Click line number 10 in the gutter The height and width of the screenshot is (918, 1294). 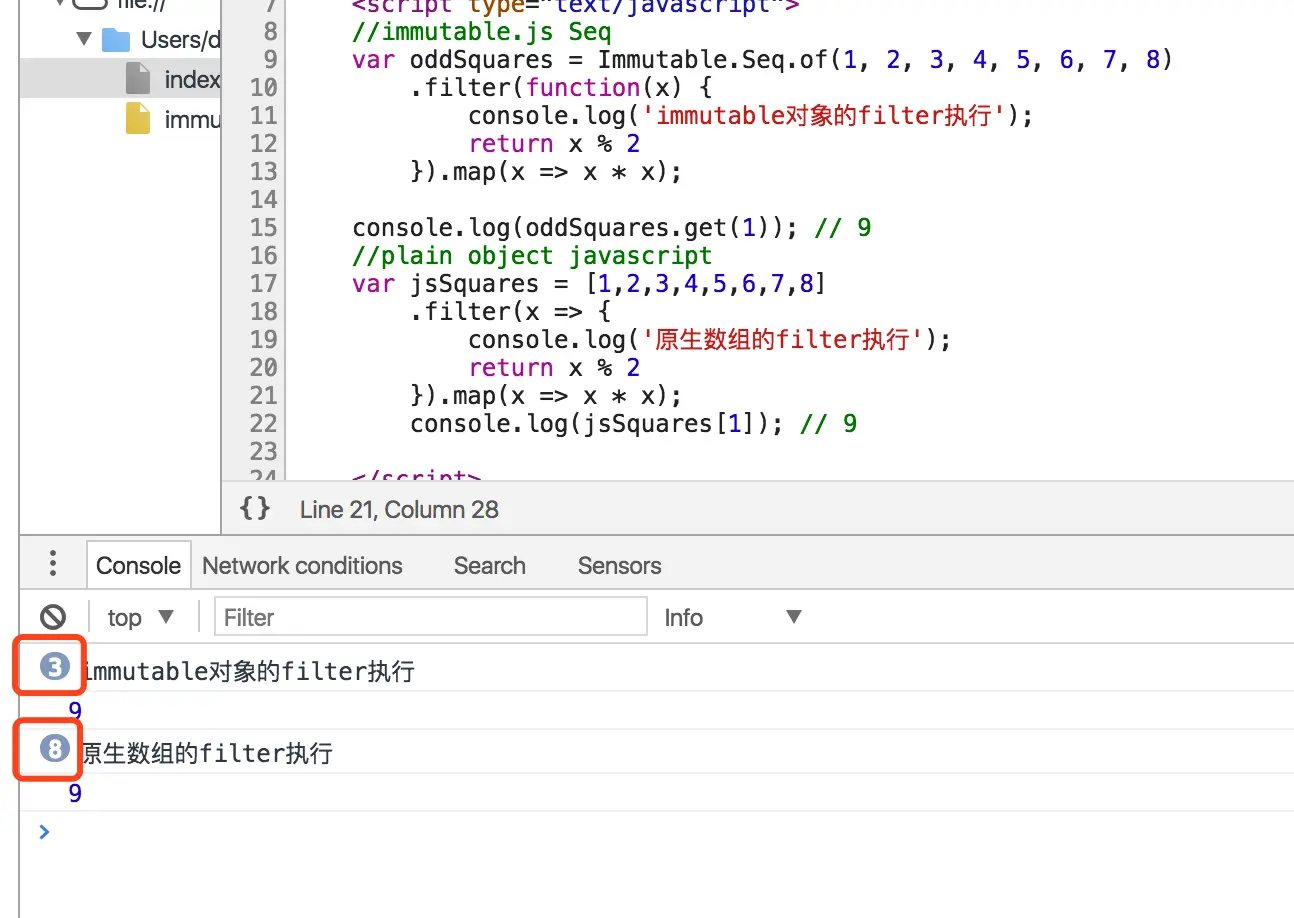pos(263,87)
